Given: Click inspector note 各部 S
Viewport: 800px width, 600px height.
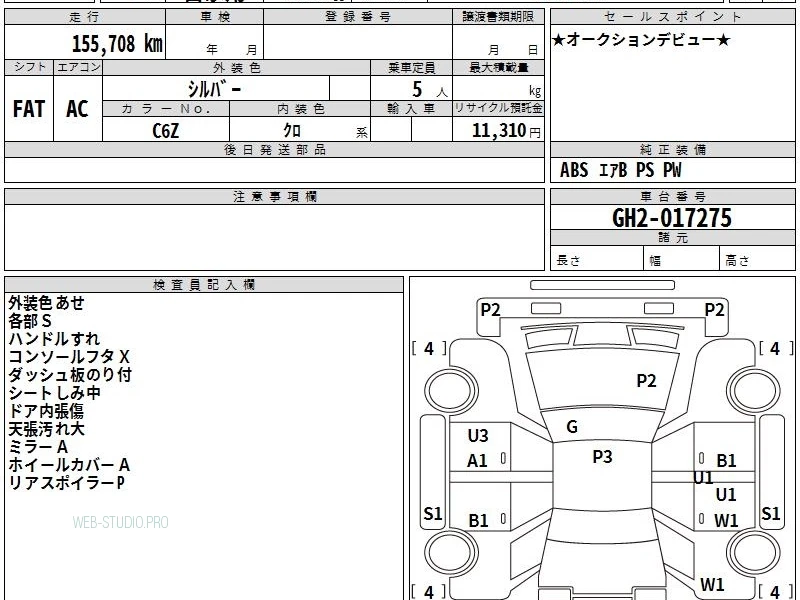Looking at the screenshot, I should pos(30,321).
